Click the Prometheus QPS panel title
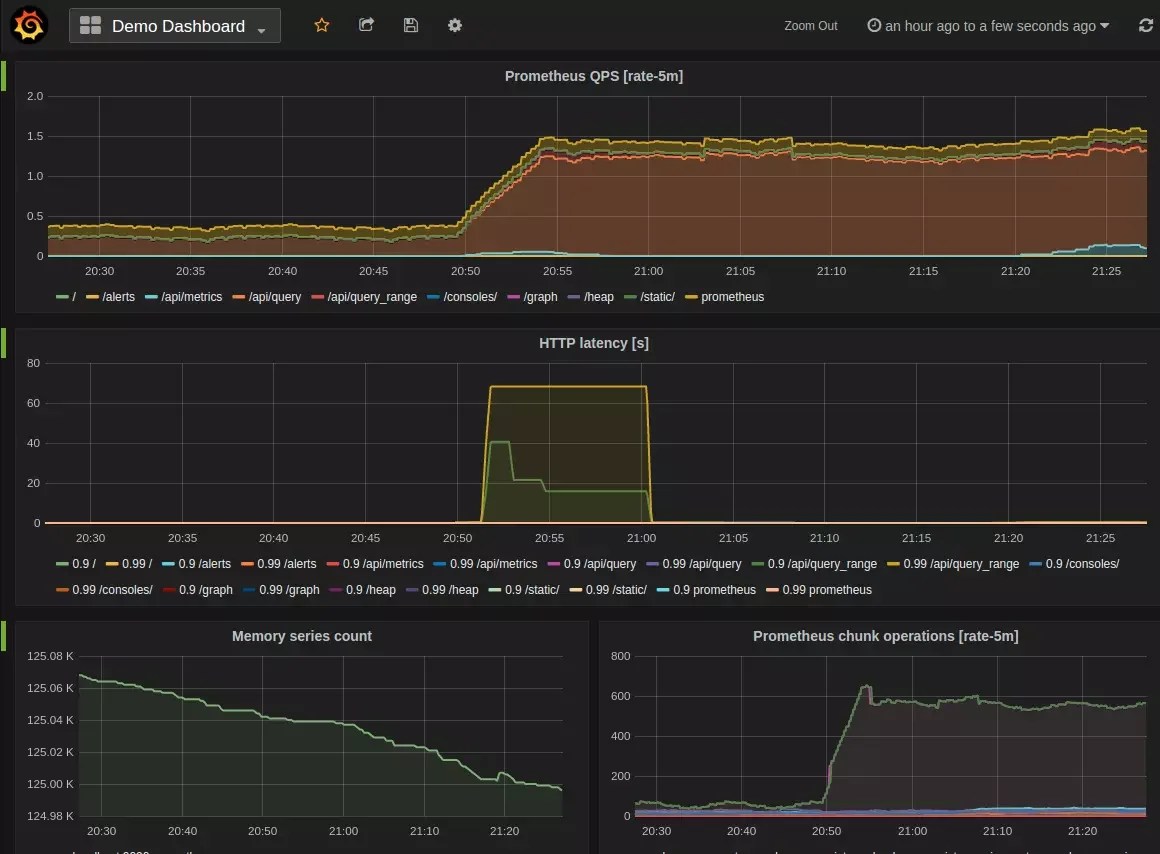This screenshot has height=854, width=1160. click(594, 75)
